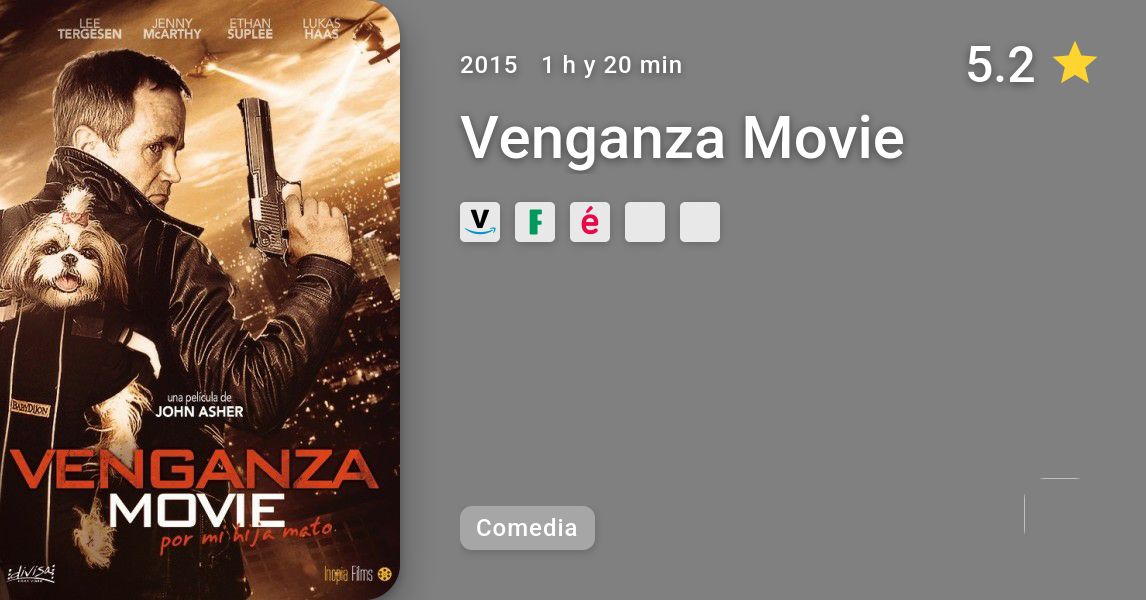Viewport: 1146px width, 600px height.
Task: Click Jenny McCarthy's name on the poster
Action: (x=172, y=29)
